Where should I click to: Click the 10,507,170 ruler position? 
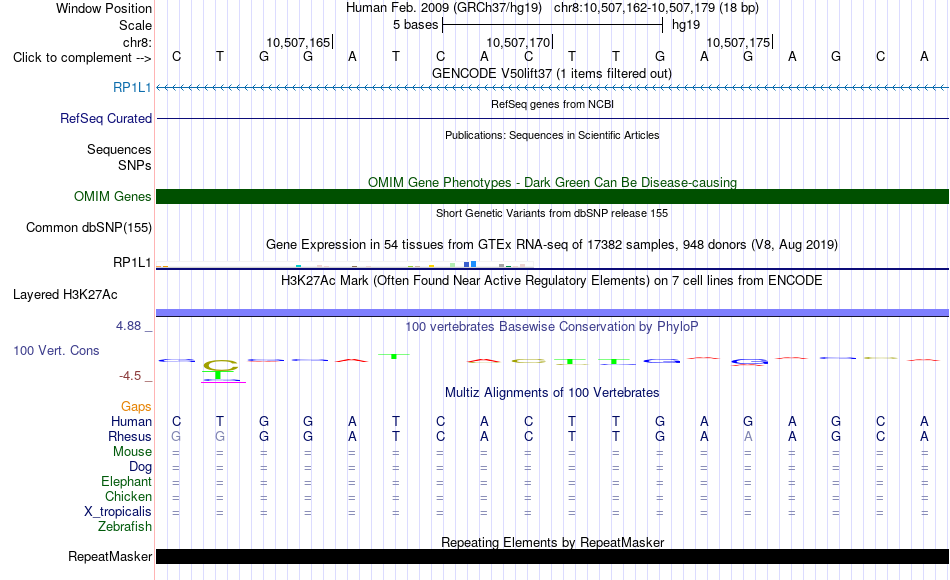(x=518, y=42)
